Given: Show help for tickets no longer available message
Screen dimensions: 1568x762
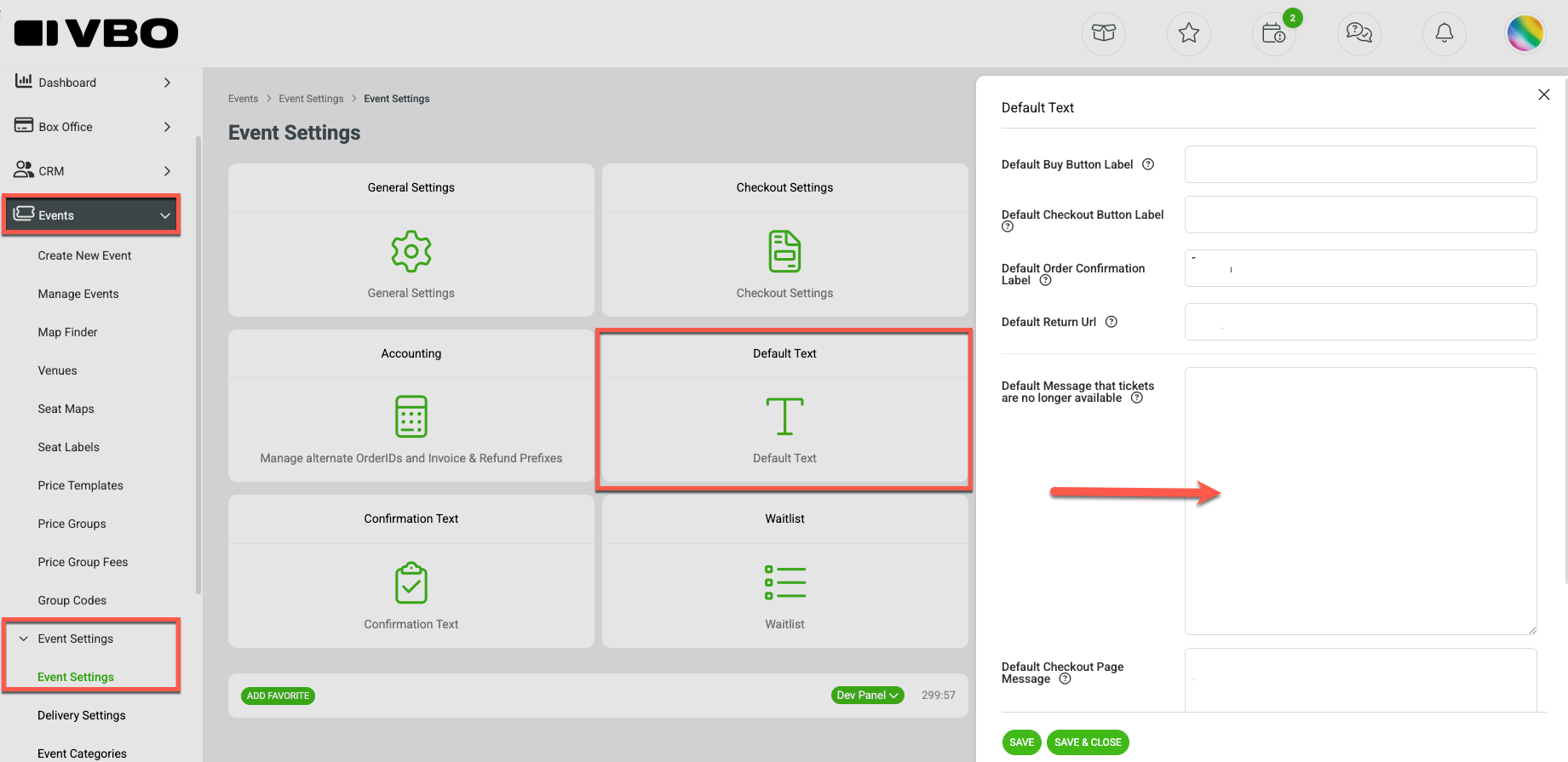Looking at the screenshot, I should (x=1136, y=398).
